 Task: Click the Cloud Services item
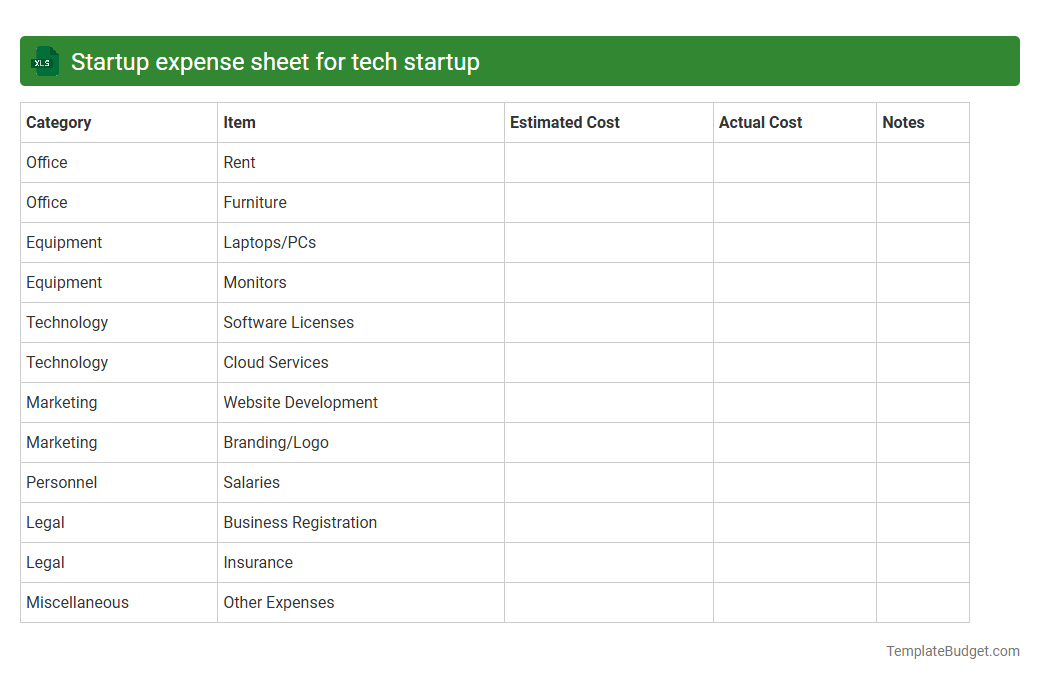(276, 362)
